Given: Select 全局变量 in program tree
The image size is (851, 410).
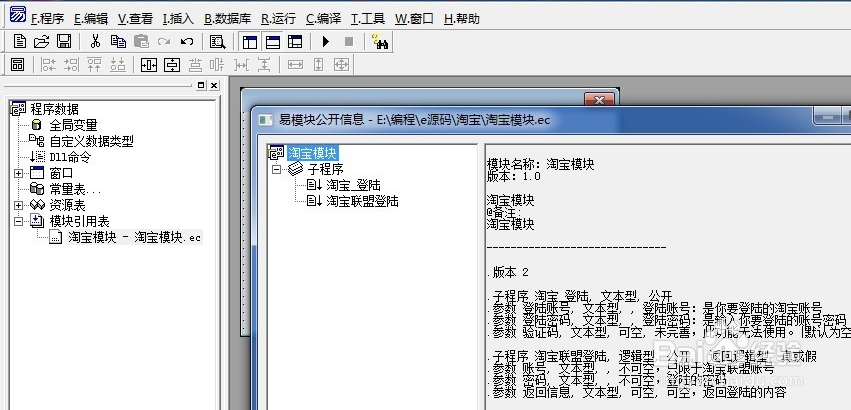Looking at the screenshot, I should click(73, 125).
